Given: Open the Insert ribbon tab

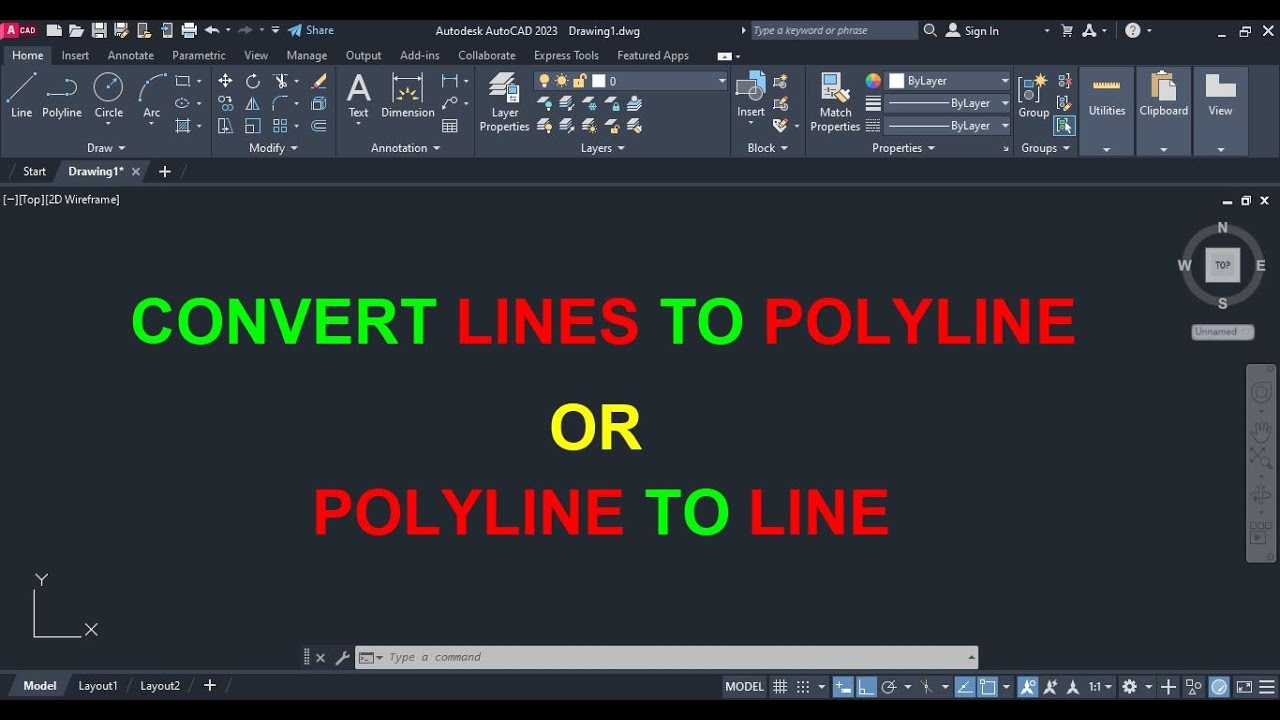Looking at the screenshot, I should 75,56.
